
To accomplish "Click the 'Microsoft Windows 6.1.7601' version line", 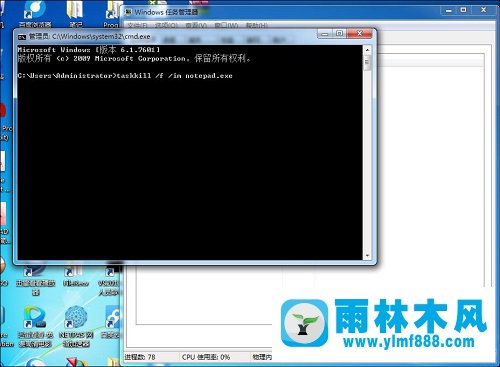I will pos(89,50).
